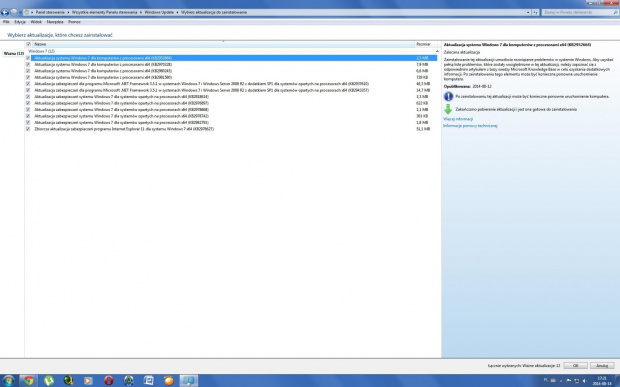Open the Więcej informacji link
The image size is (620, 387).
coord(458,119)
